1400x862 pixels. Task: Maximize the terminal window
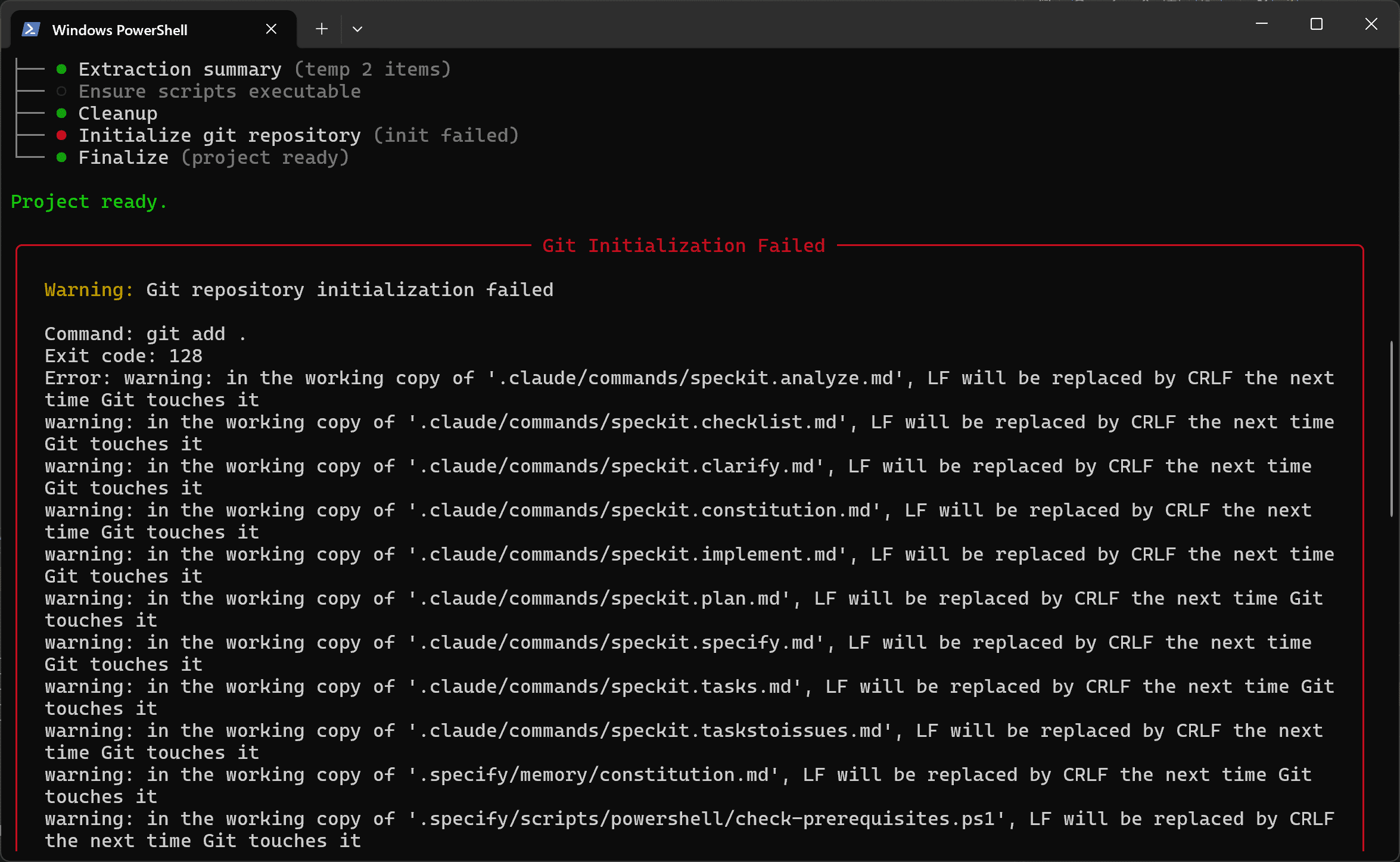(1316, 24)
